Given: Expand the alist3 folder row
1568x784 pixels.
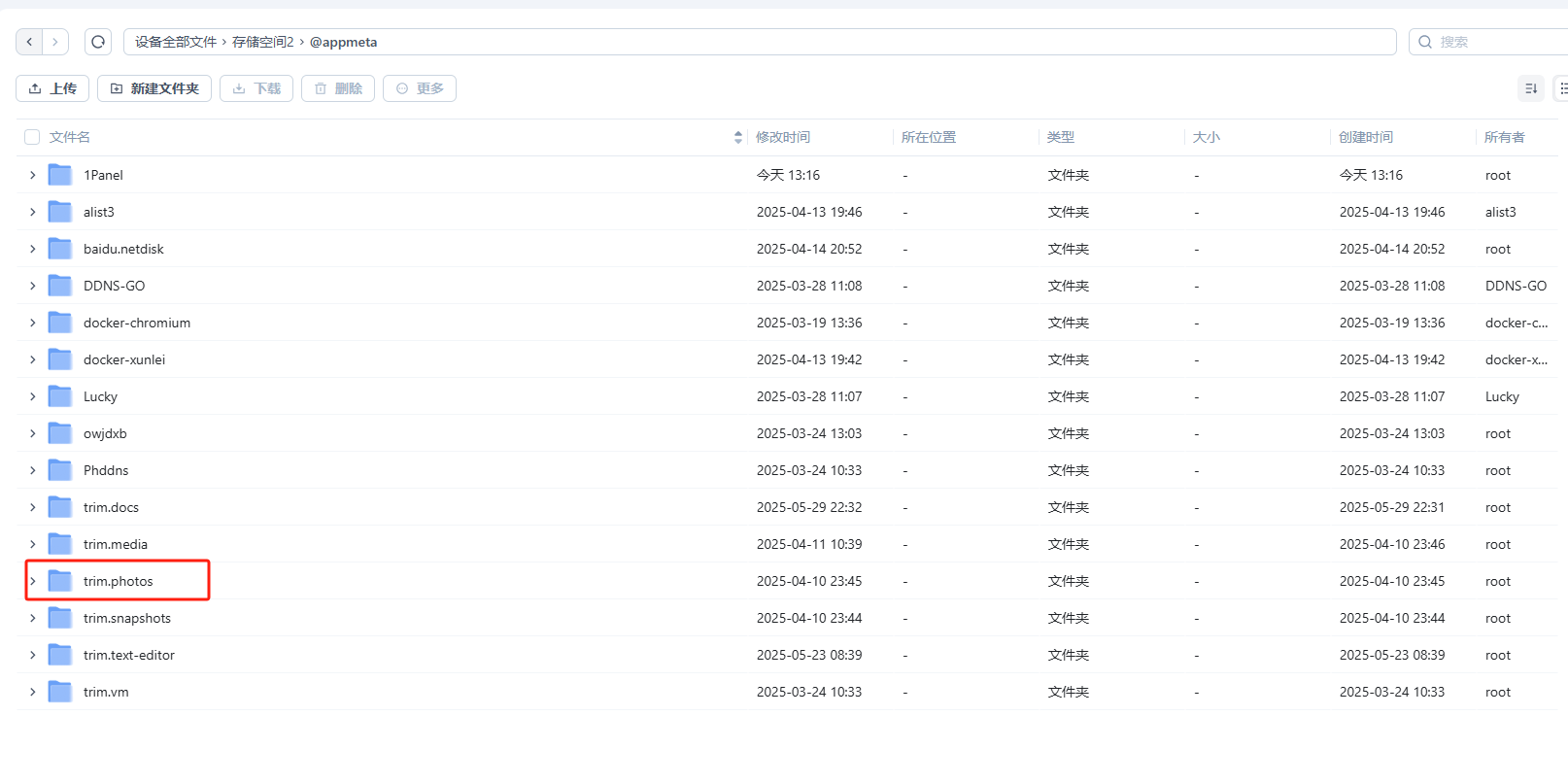Looking at the screenshot, I should (32, 212).
